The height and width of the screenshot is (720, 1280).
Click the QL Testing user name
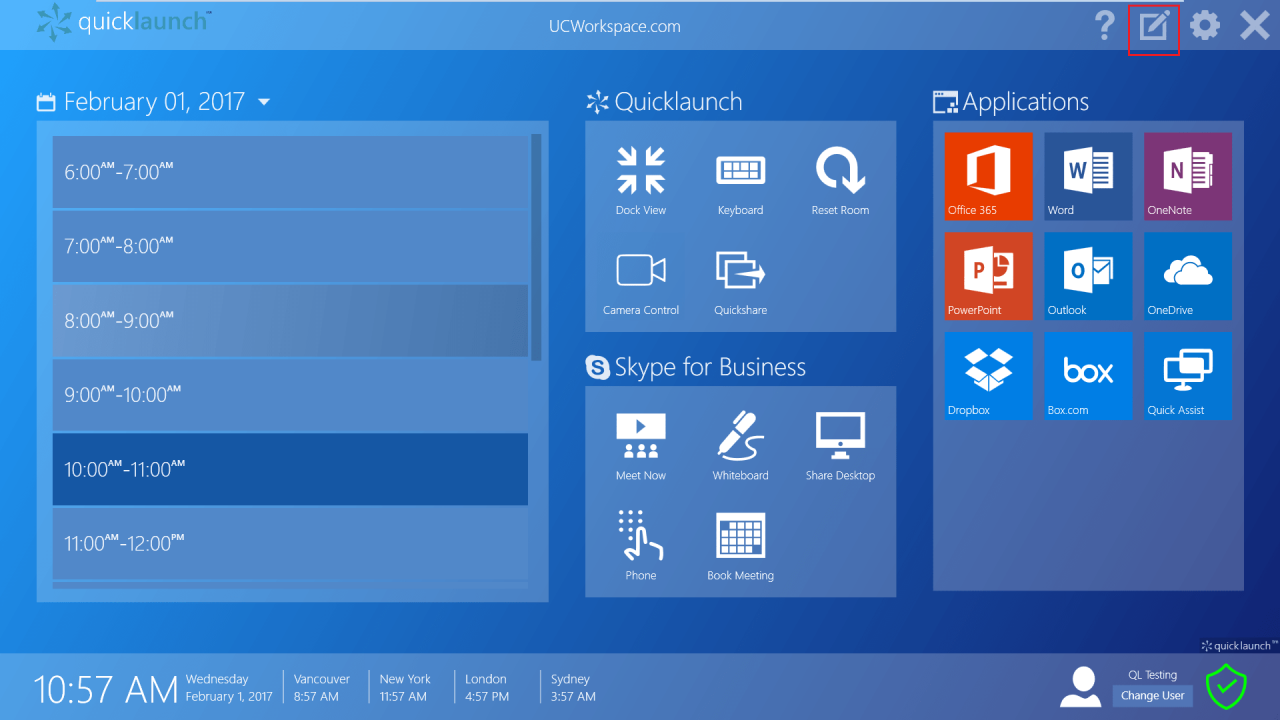1152,675
